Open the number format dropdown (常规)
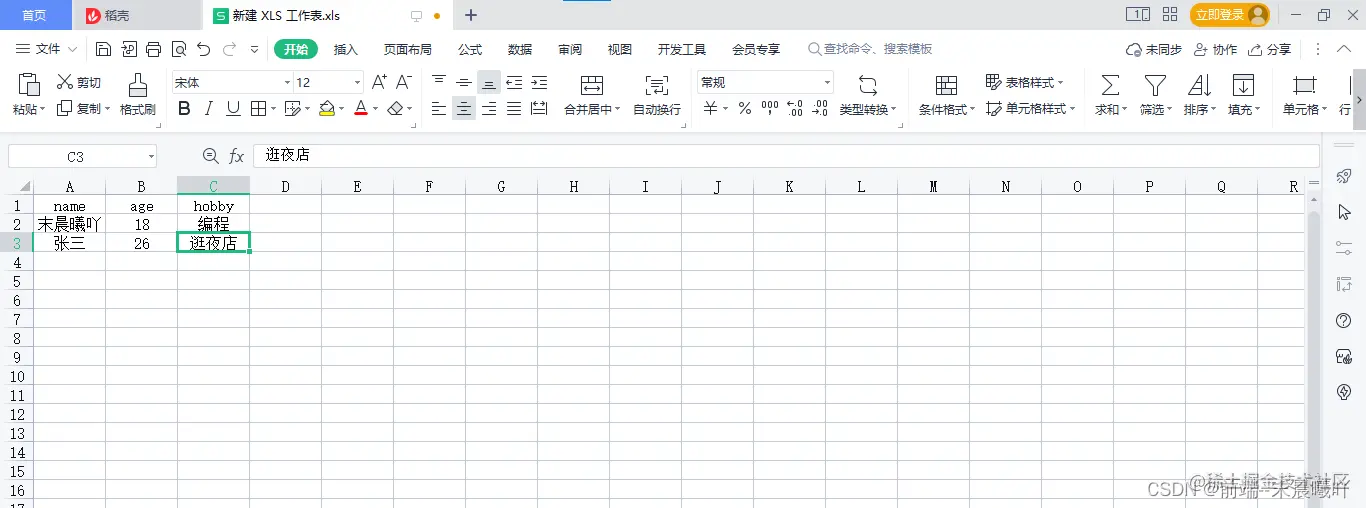Viewport: 1366px width, 508px height. [827, 83]
